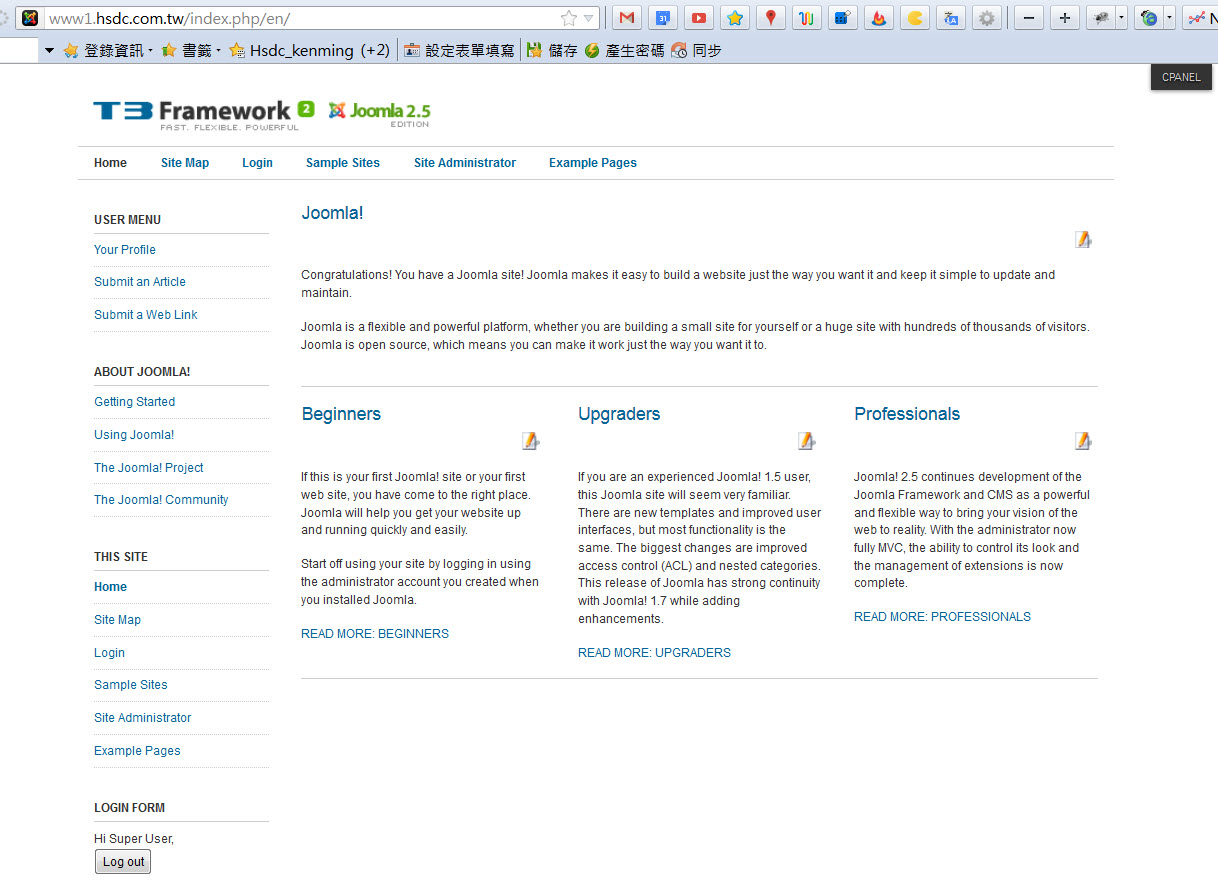This screenshot has height=889, width=1218.
Task: Click the Joomla site favicon in address bar
Action: (x=30, y=18)
